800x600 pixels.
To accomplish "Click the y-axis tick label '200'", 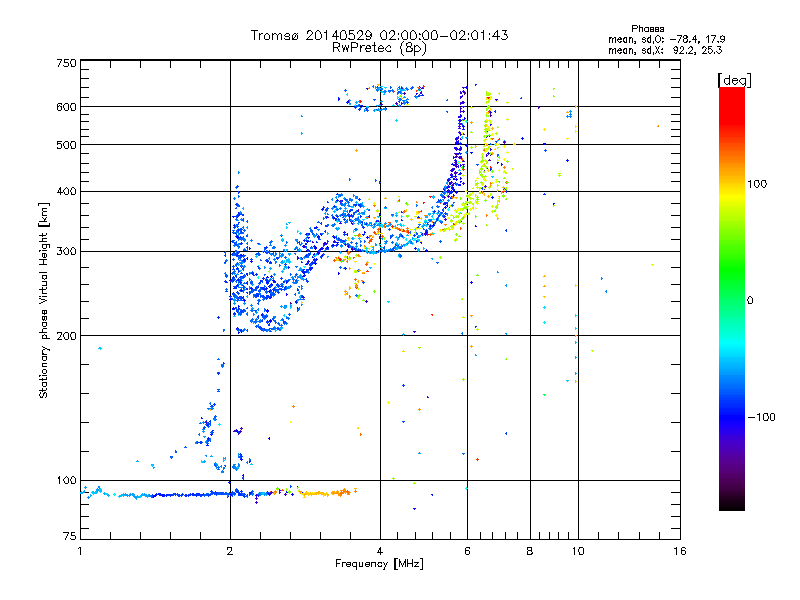I will (66, 336).
